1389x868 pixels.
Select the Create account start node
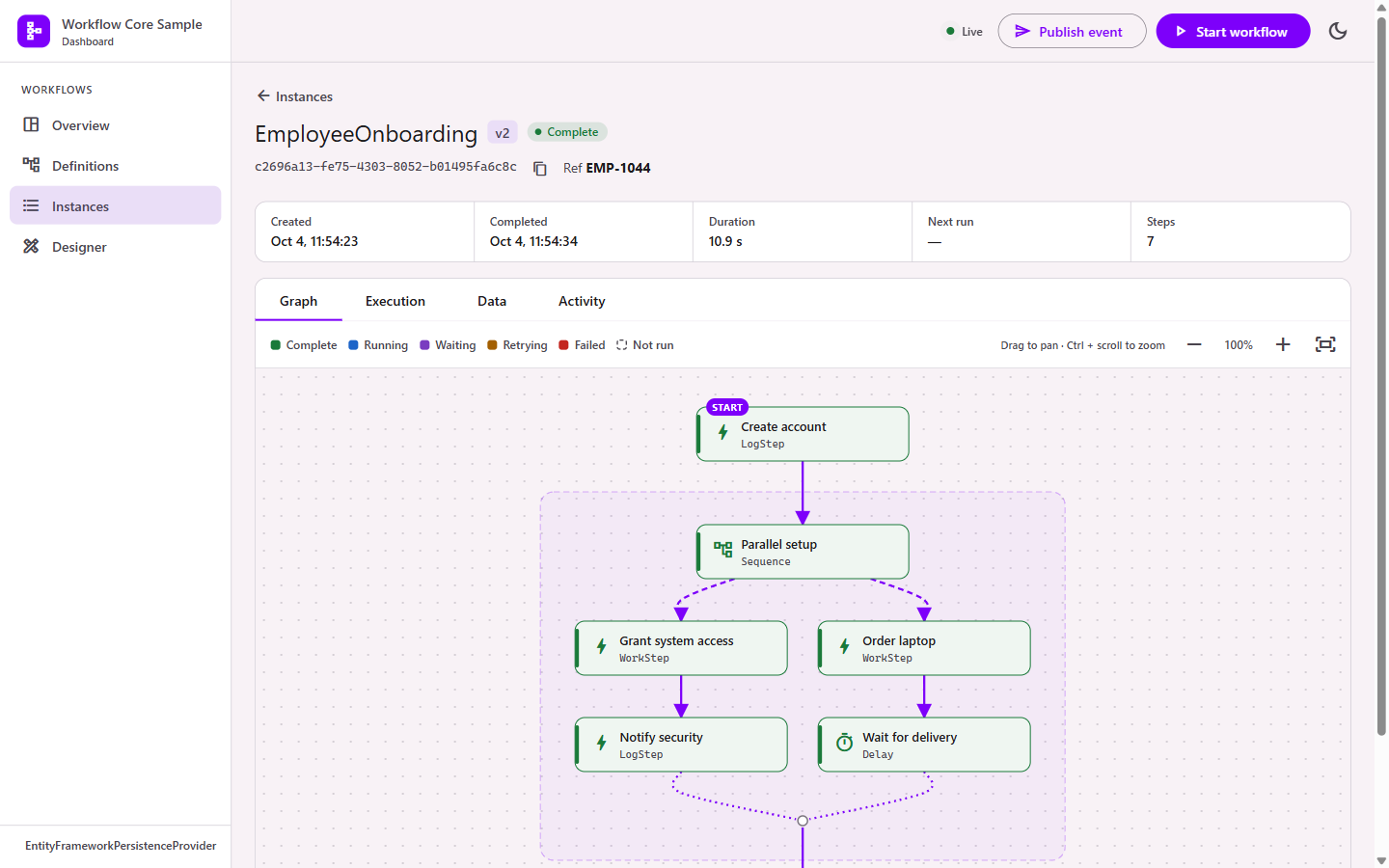(x=803, y=434)
